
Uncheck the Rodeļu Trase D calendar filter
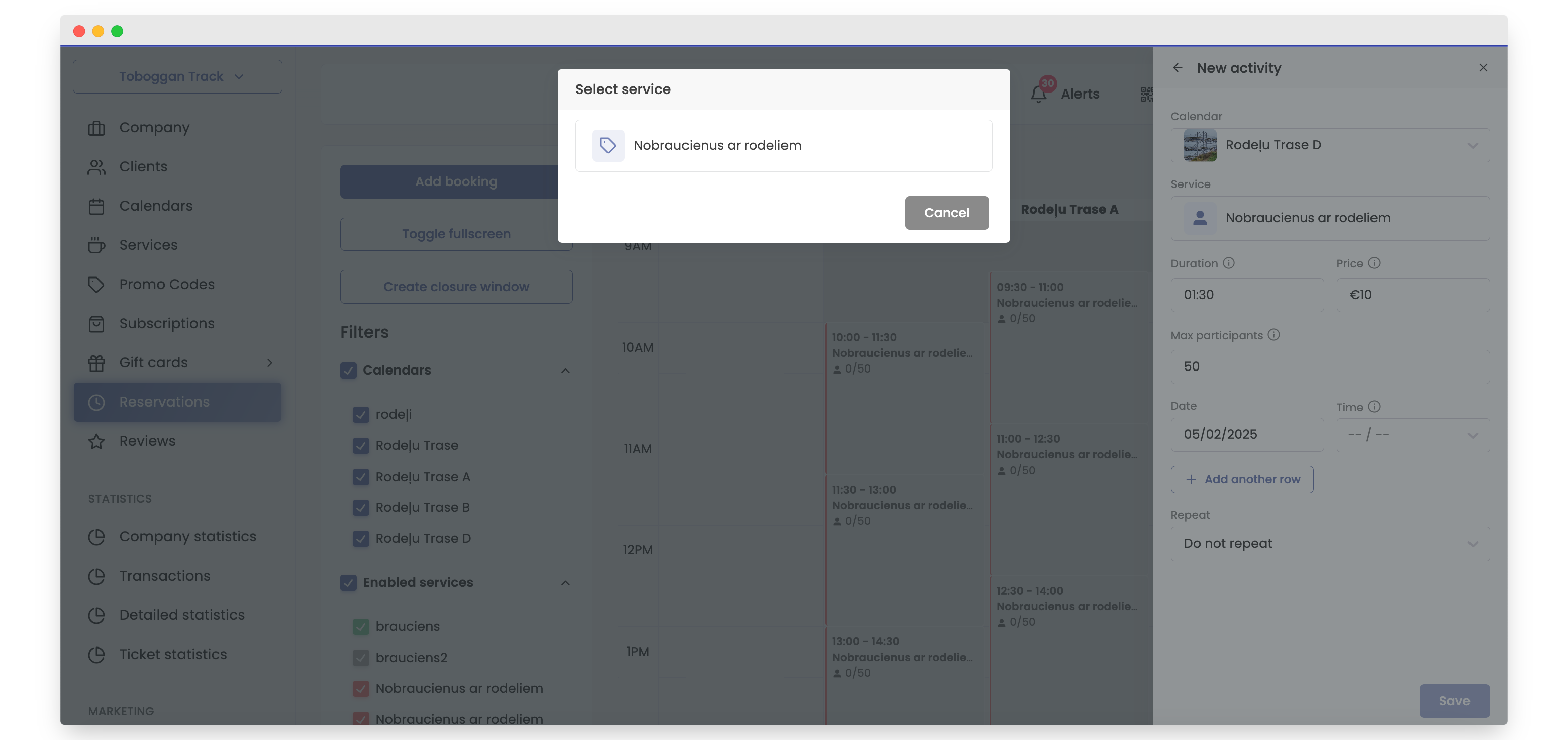pyautogui.click(x=361, y=538)
